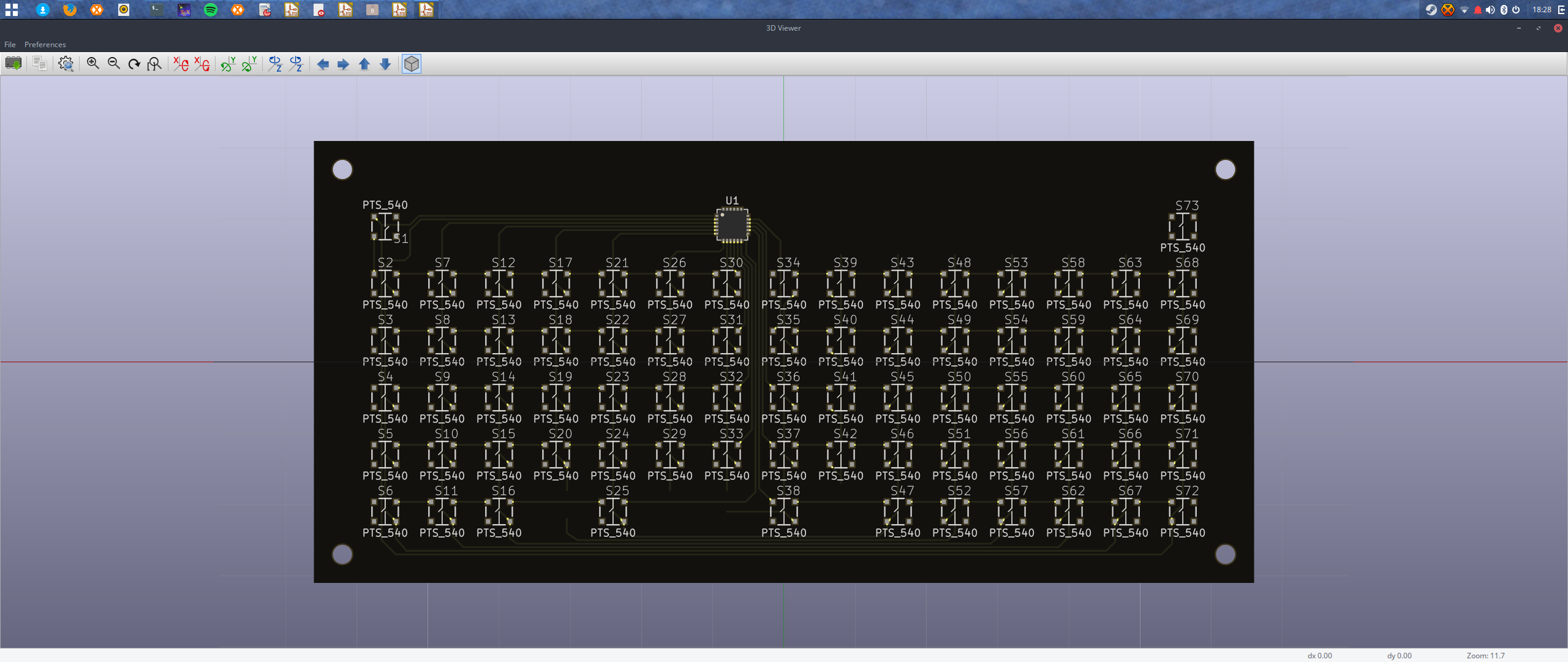Close the 3D Viewer window
Viewport: 1568px width, 662px height.
tap(1558, 28)
